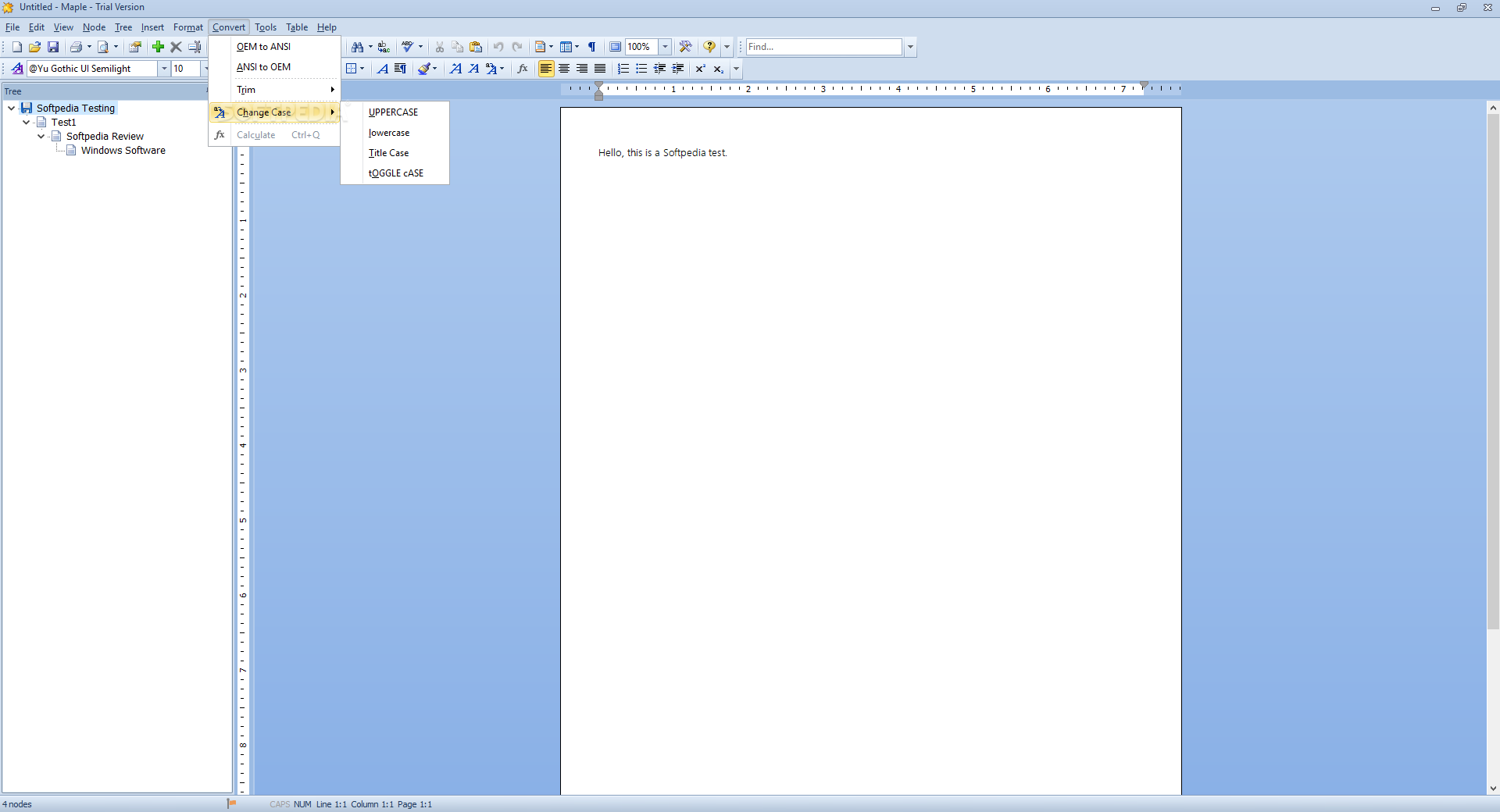The image size is (1500, 812).
Task: Click the Open folder icon
Action: pos(34,47)
